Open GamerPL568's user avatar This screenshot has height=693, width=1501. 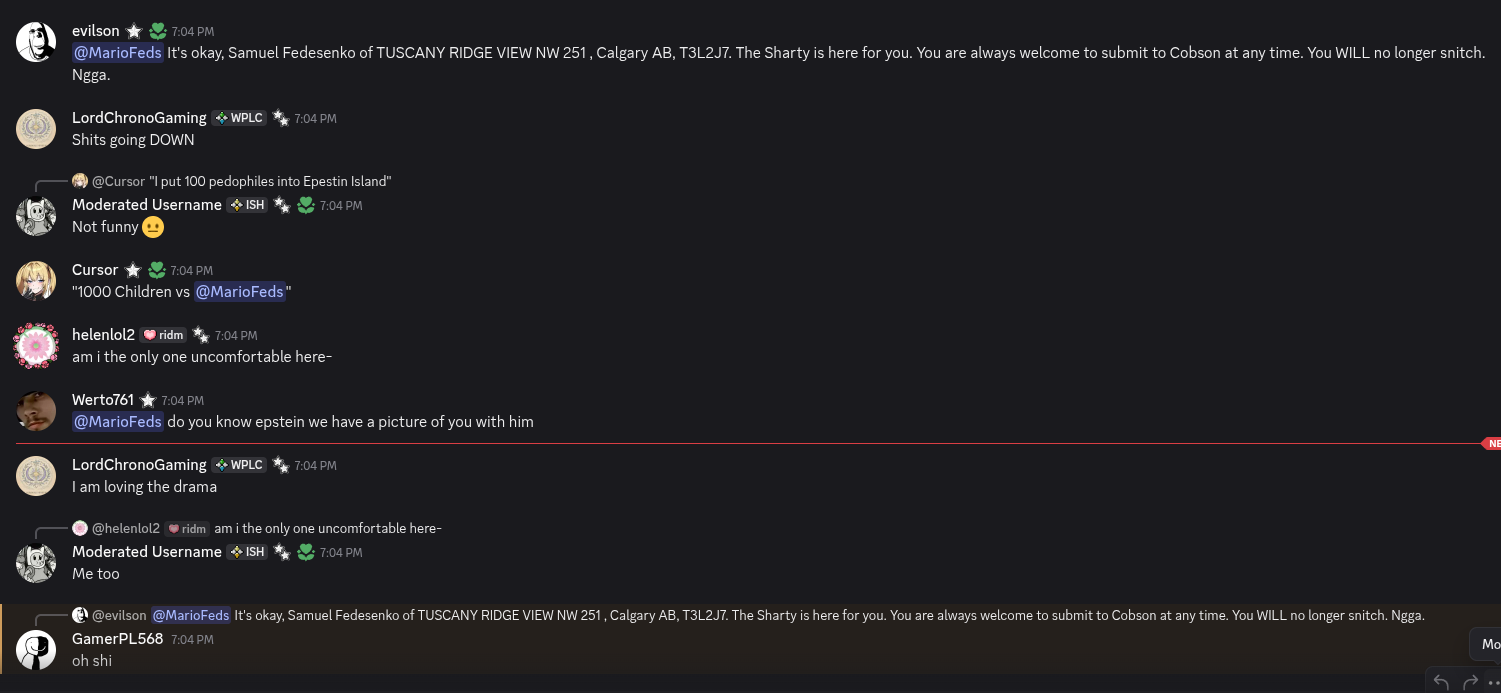36,650
